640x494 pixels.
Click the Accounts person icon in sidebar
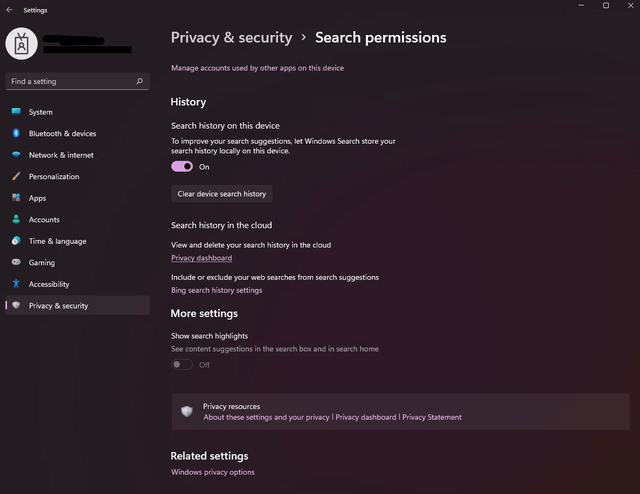tap(16, 219)
